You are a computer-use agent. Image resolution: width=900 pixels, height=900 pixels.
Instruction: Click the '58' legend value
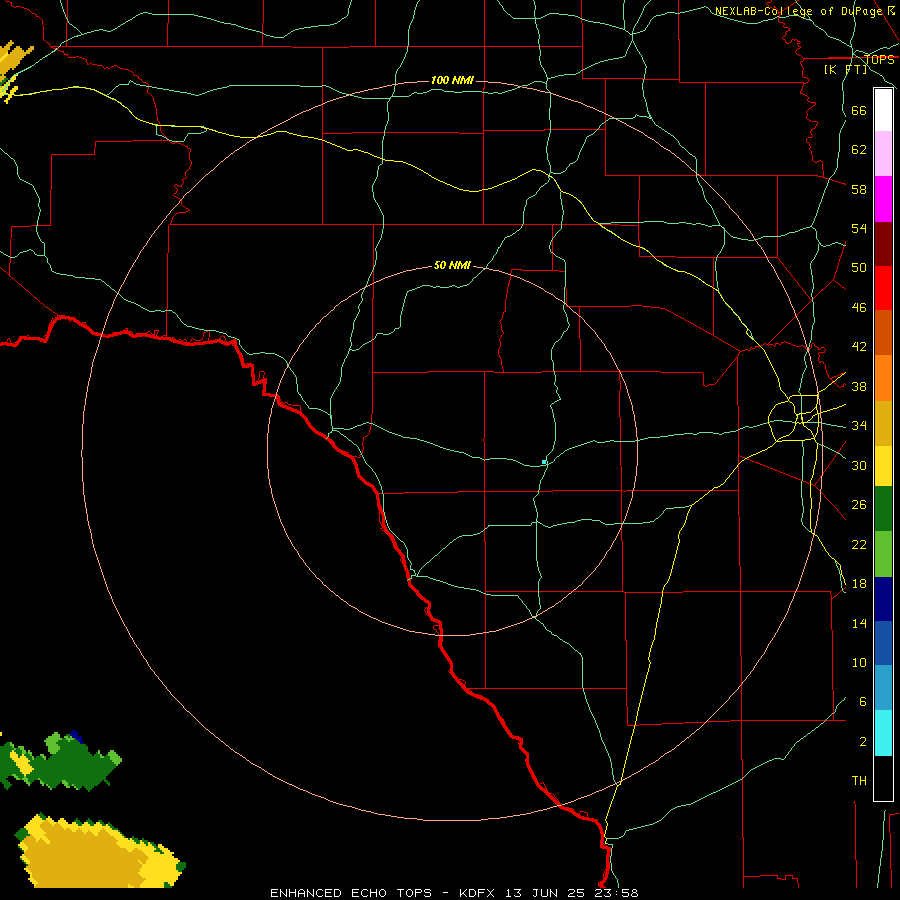click(859, 189)
